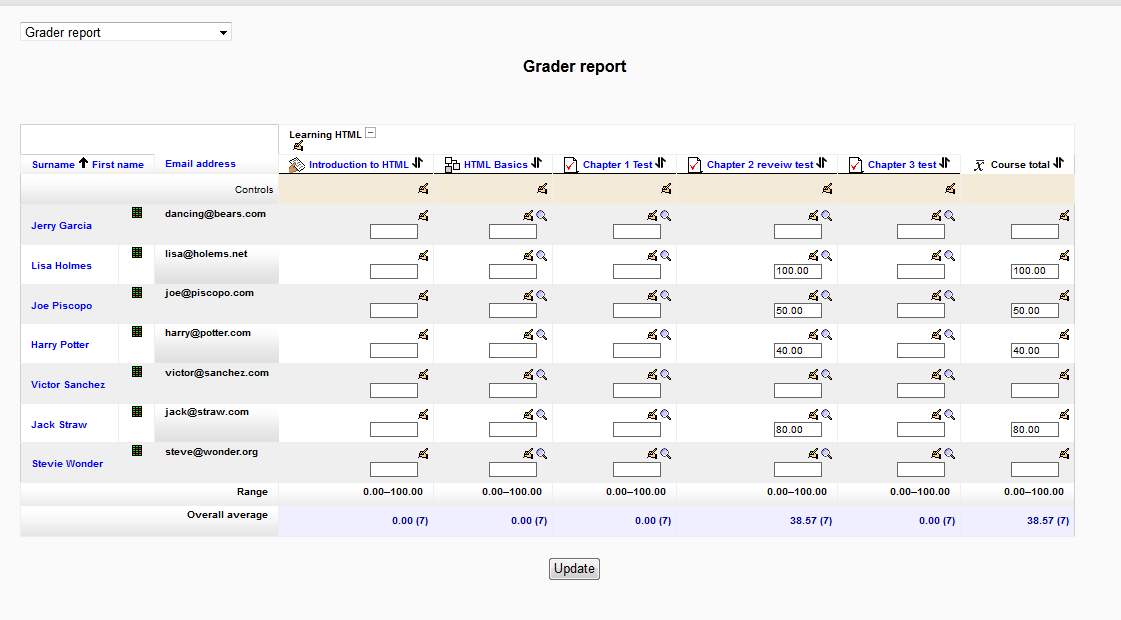Sort by Chapter 3 test column arrows
This screenshot has height=620, width=1121.
[944, 163]
